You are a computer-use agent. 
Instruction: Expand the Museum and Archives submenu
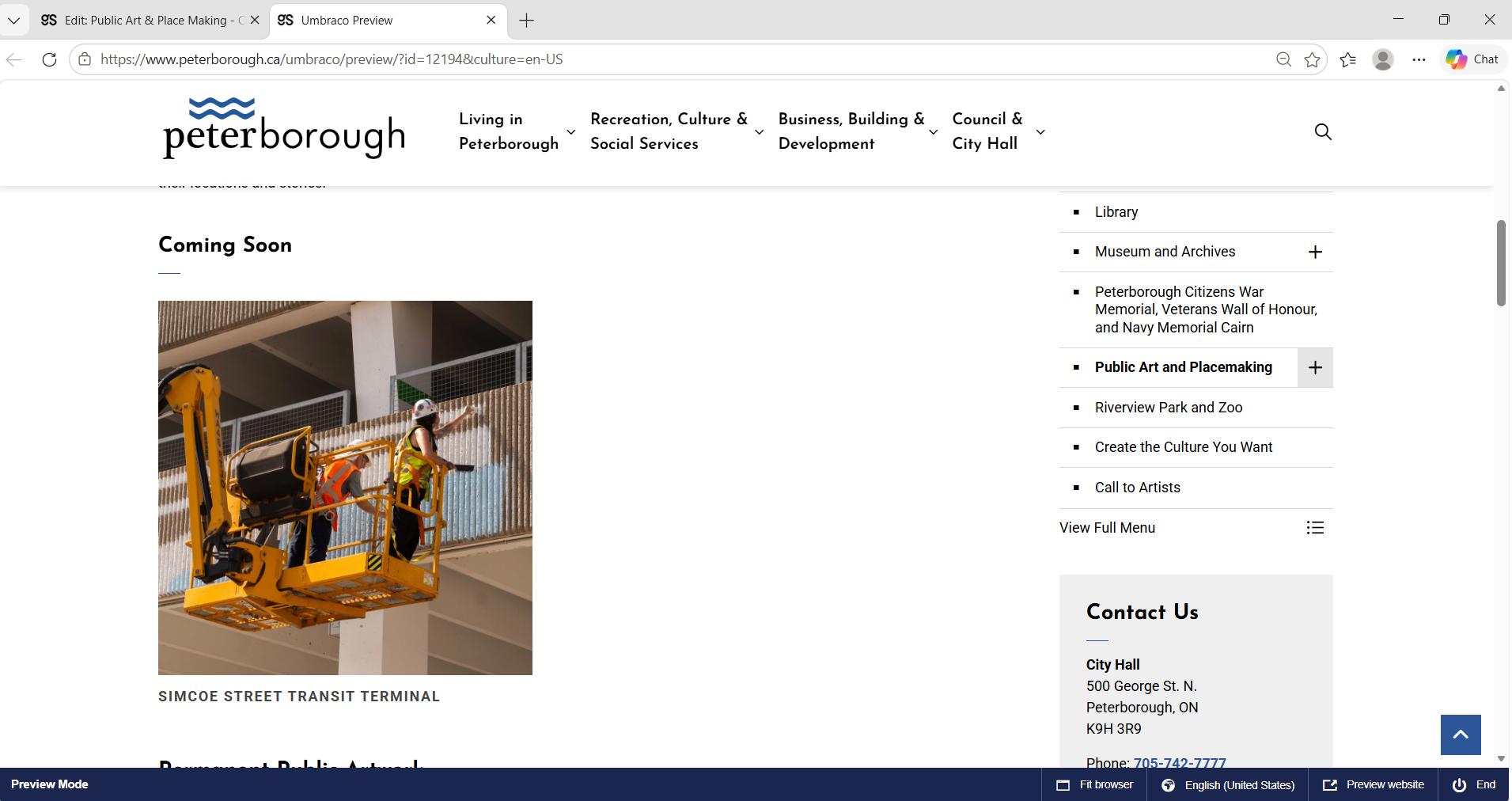click(x=1315, y=252)
